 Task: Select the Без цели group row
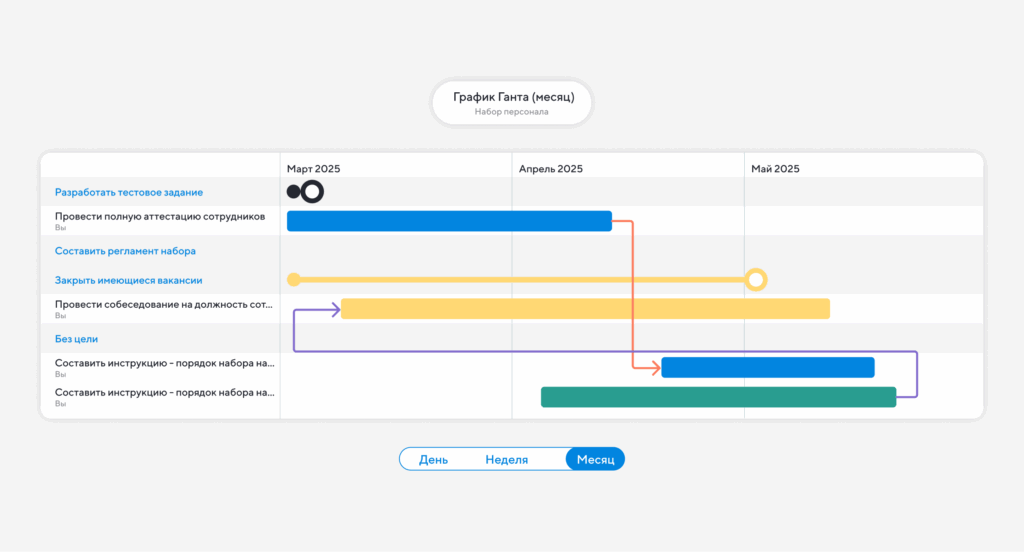click(x=76, y=339)
